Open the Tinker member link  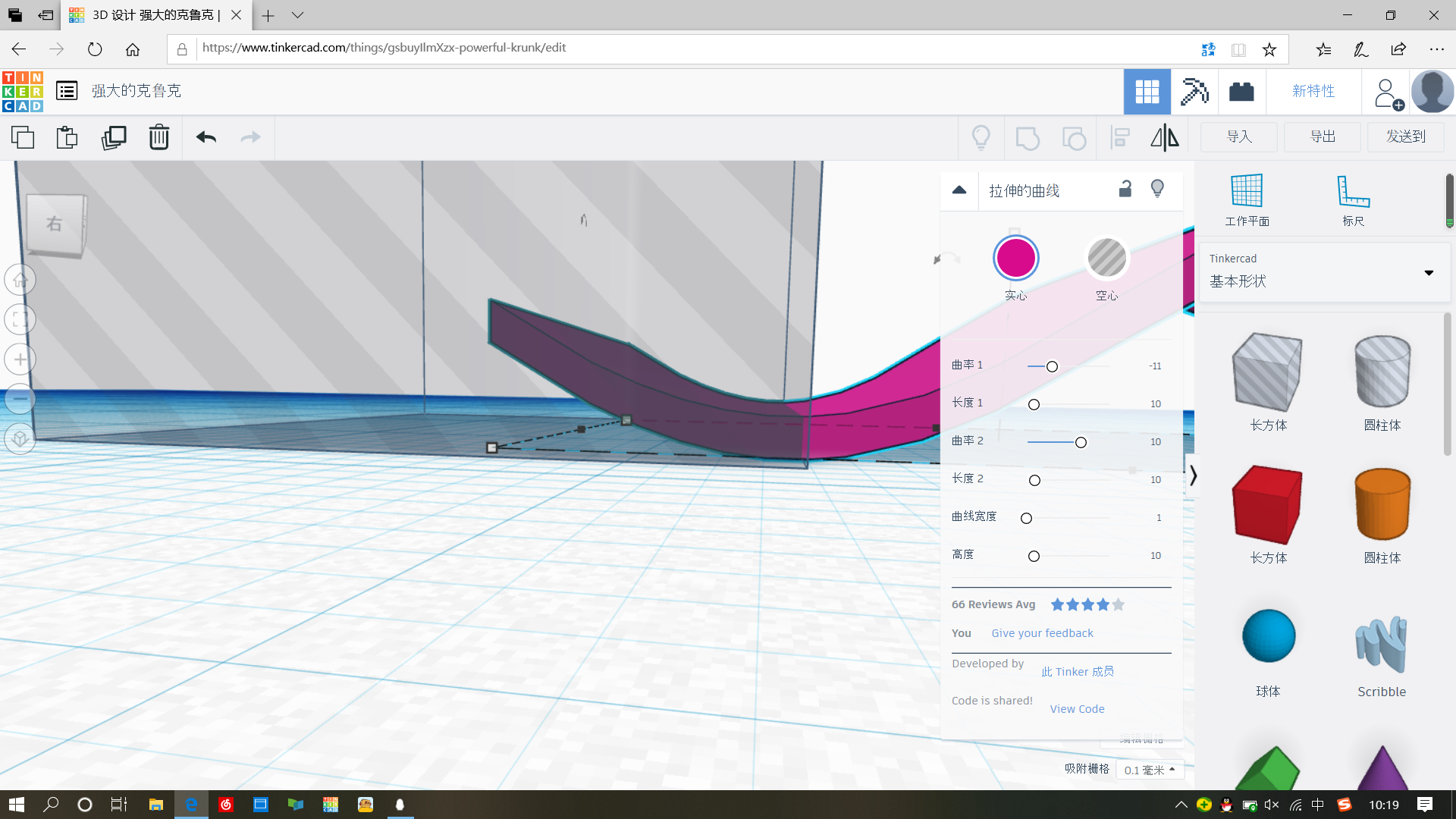coord(1078,671)
